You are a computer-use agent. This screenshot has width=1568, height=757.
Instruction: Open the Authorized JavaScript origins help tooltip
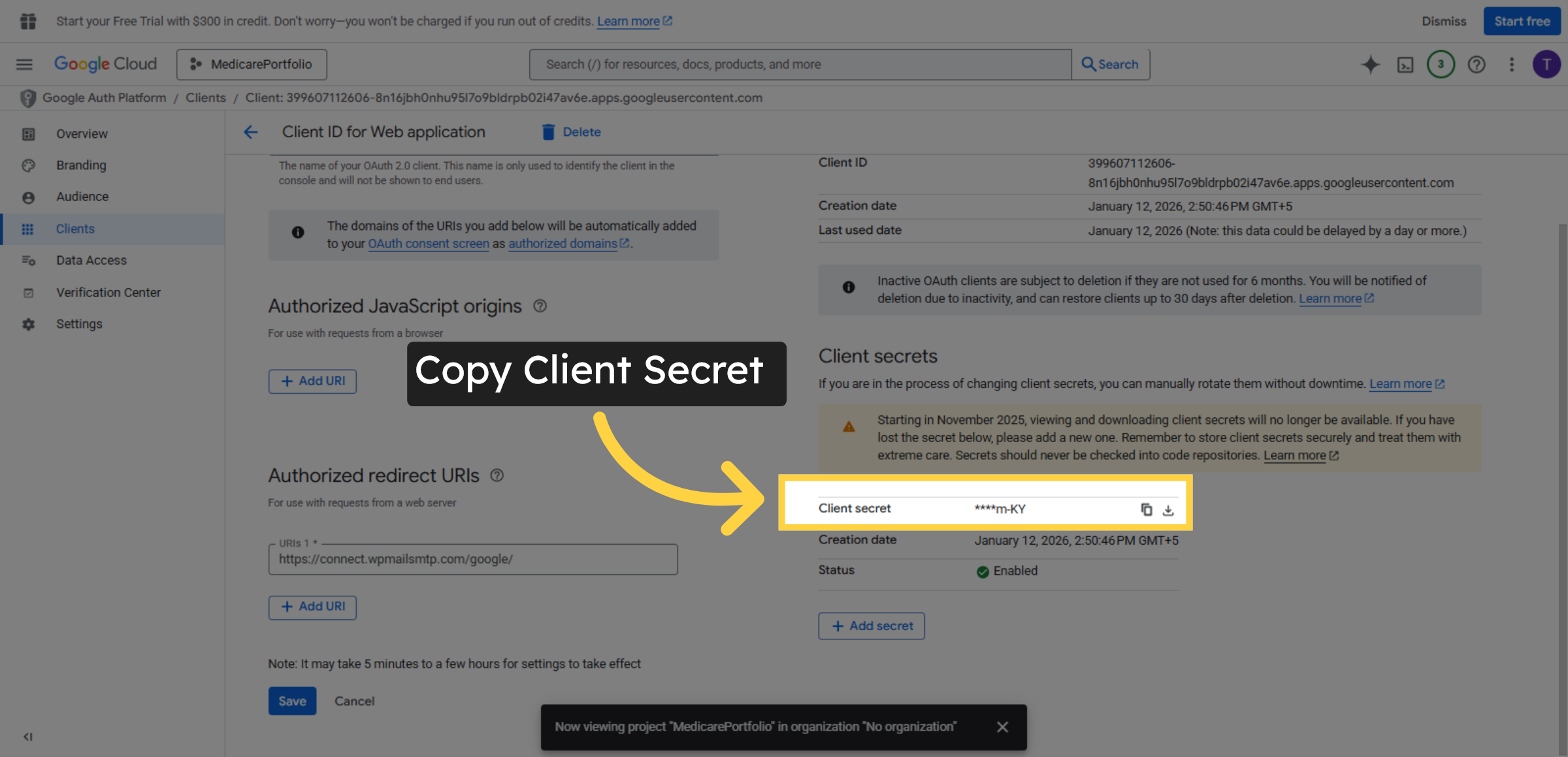pos(540,306)
